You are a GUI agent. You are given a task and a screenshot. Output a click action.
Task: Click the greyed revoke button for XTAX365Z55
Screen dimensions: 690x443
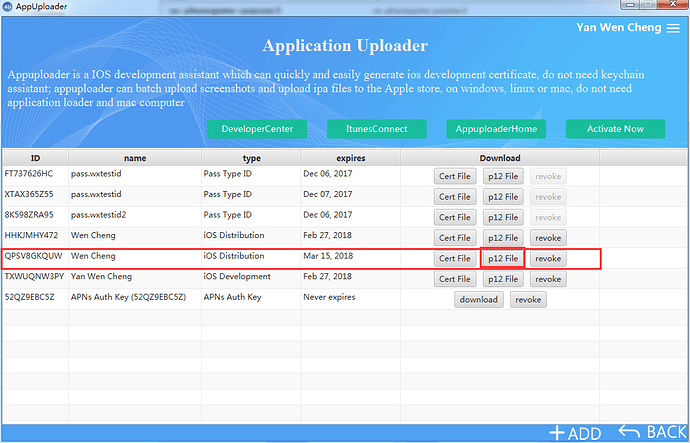click(548, 197)
